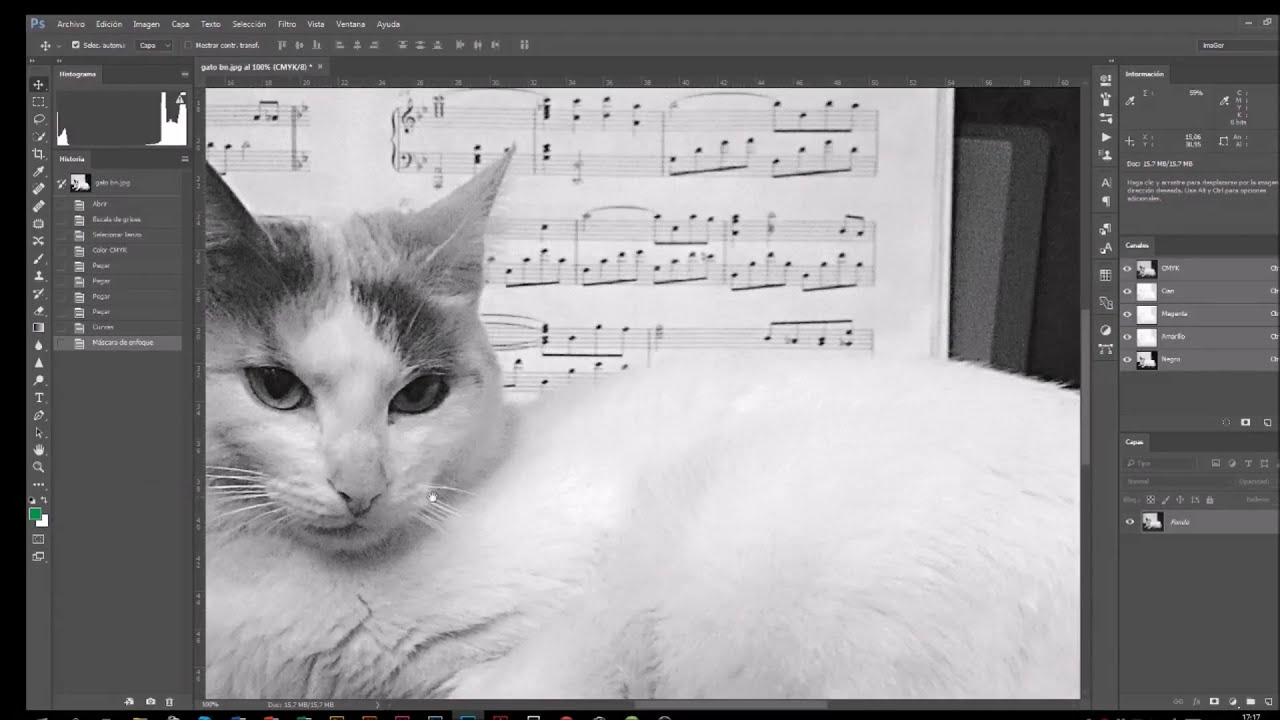
Task: Open the layer filter type dropdown
Action: click(1160, 464)
